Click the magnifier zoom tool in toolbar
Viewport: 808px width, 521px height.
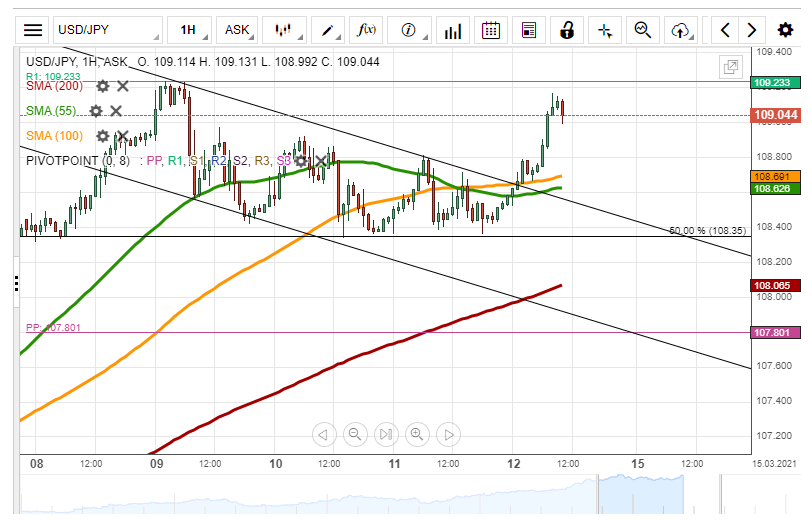pyautogui.click(x=643, y=30)
